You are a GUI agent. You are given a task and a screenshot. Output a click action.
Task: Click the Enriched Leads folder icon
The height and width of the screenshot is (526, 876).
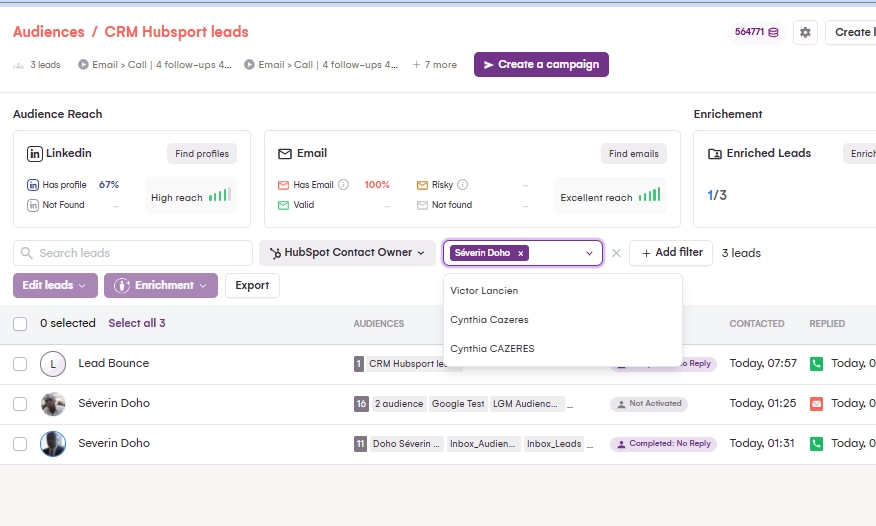(715, 154)
